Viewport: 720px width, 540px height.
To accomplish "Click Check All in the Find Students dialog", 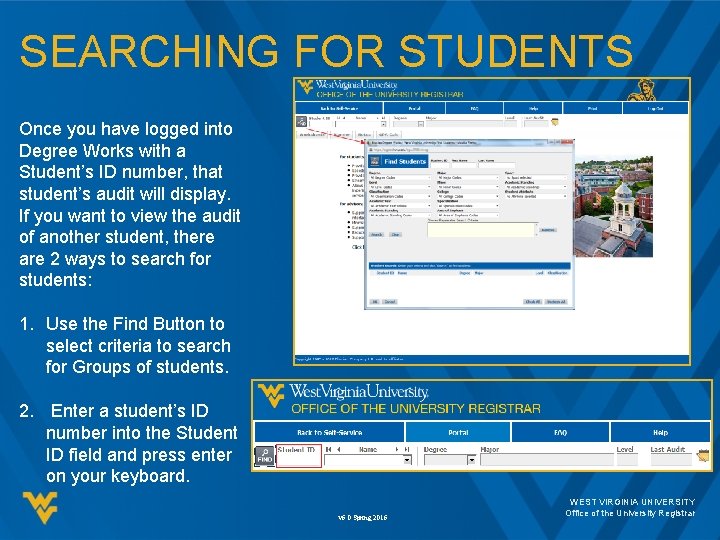I will coord(533,302).
